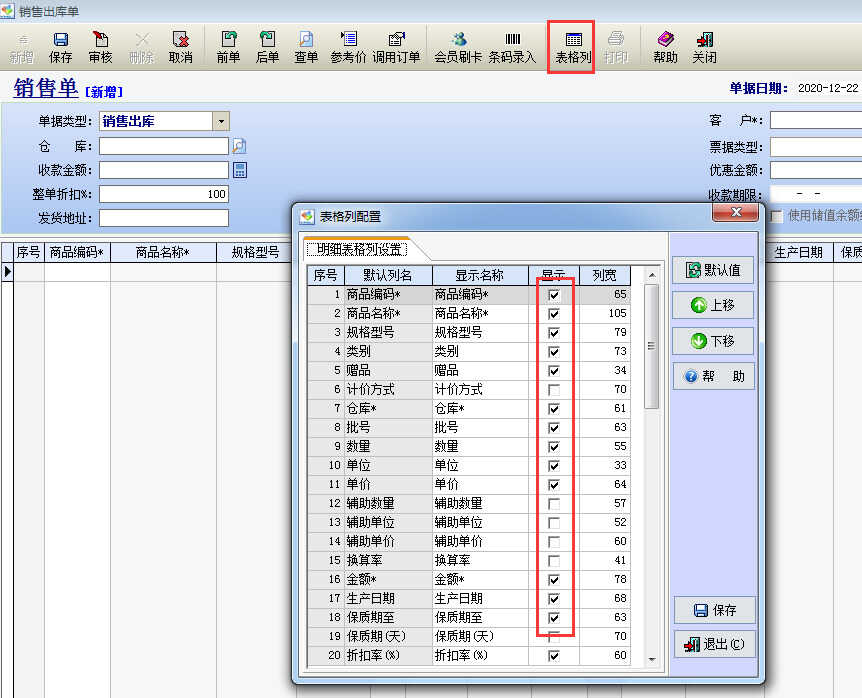Close the 表格列配置 dialog

point(736,213)
